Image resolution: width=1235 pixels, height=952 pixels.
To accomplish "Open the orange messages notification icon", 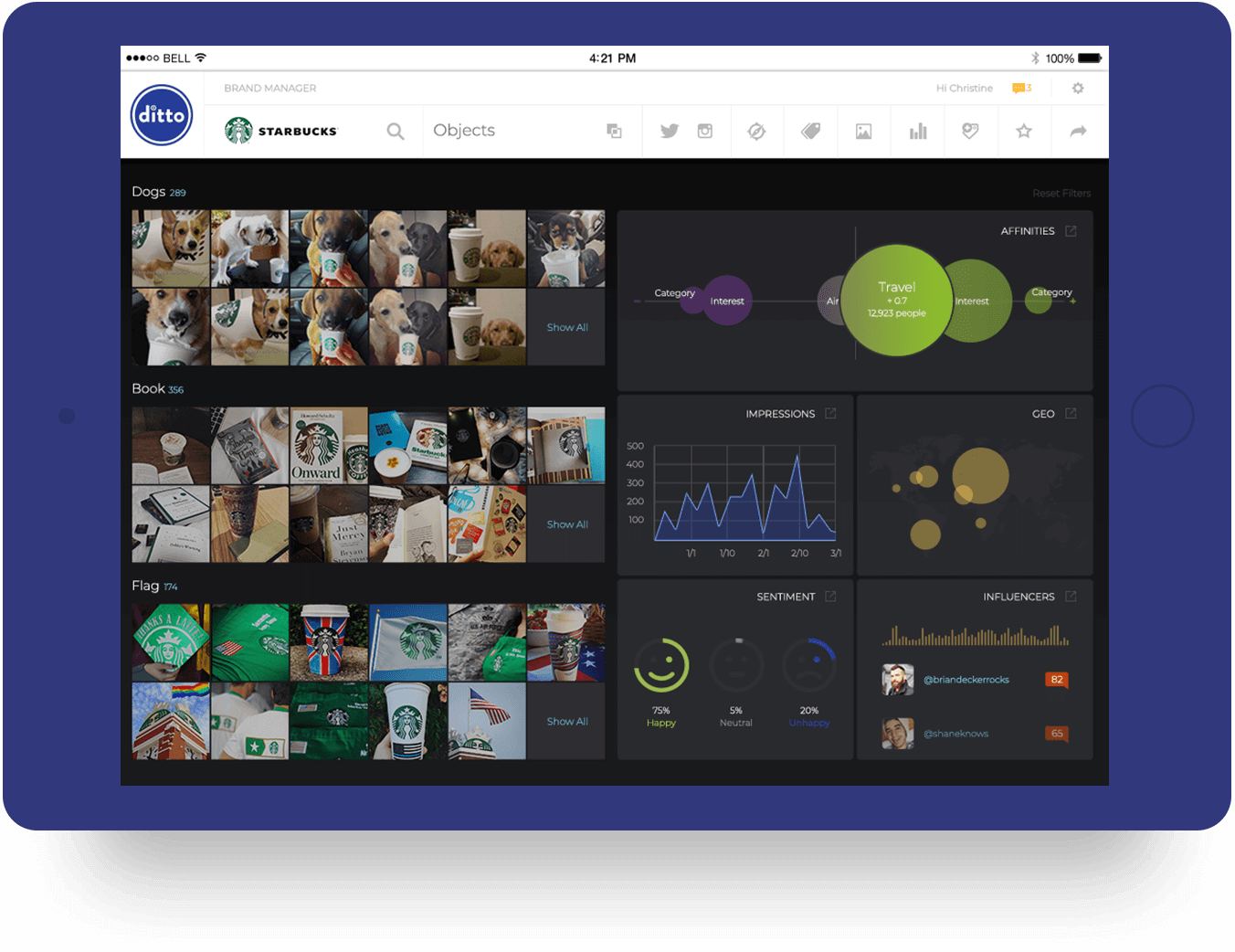I will (x=1021, y=89).
